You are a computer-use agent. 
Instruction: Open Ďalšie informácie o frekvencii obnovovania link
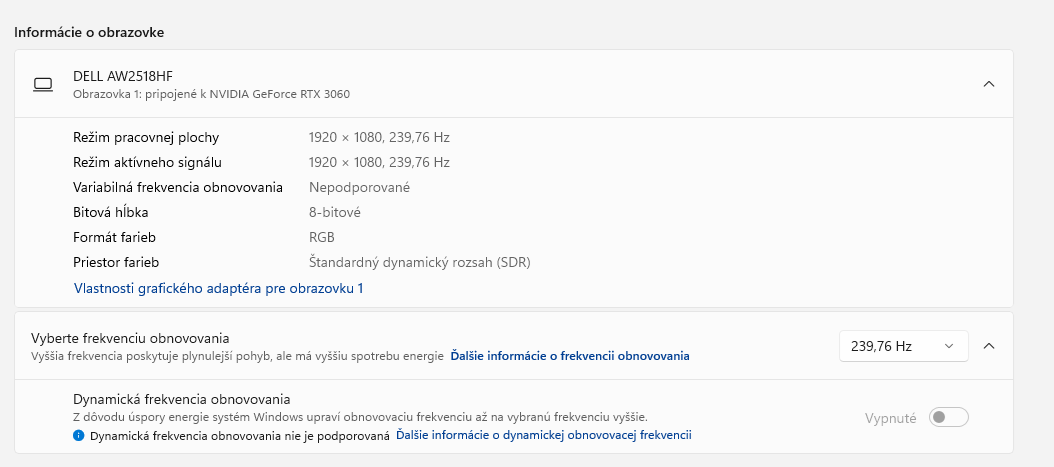click(569, 356)
